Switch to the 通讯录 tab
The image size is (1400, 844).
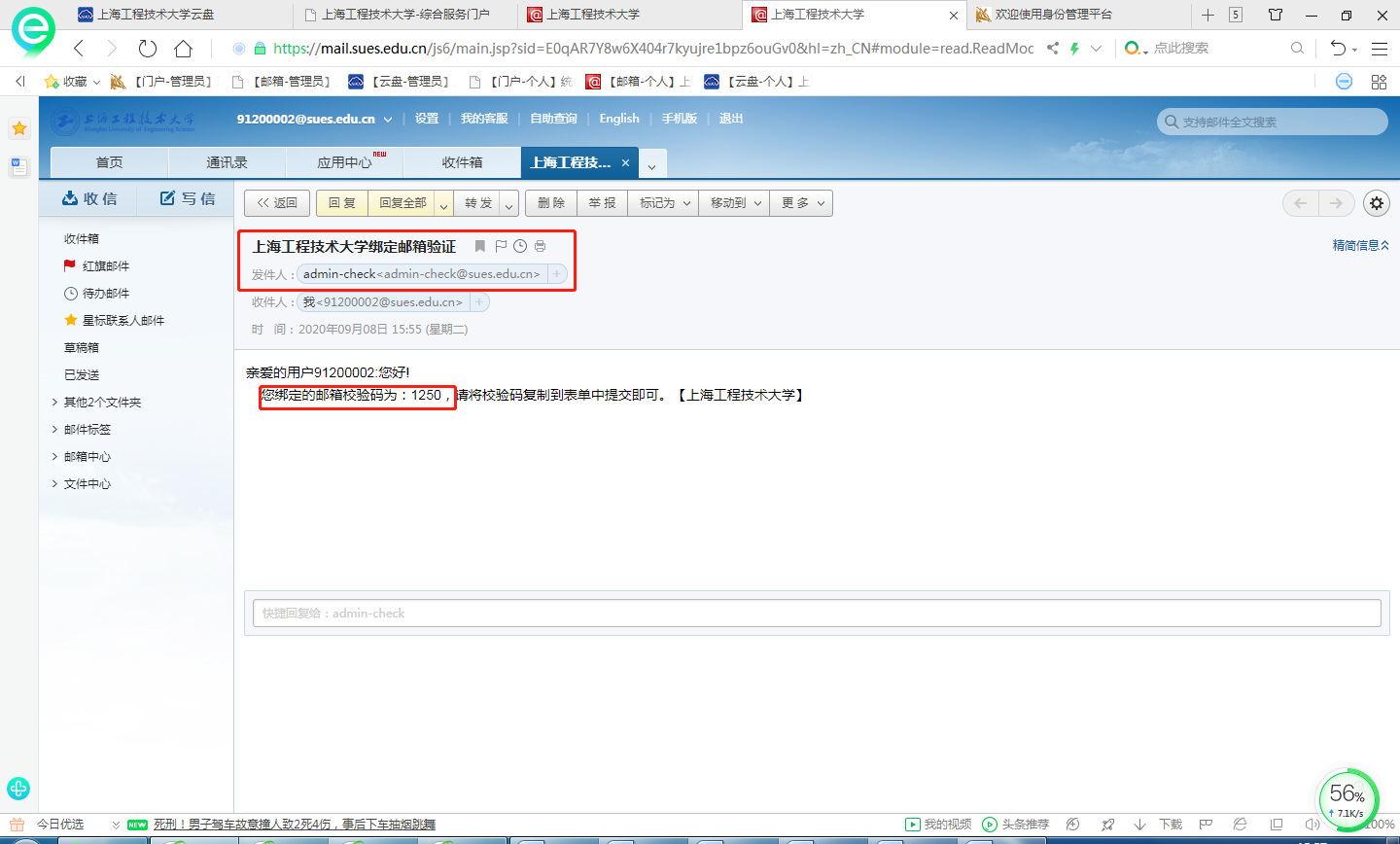point(227,162)
